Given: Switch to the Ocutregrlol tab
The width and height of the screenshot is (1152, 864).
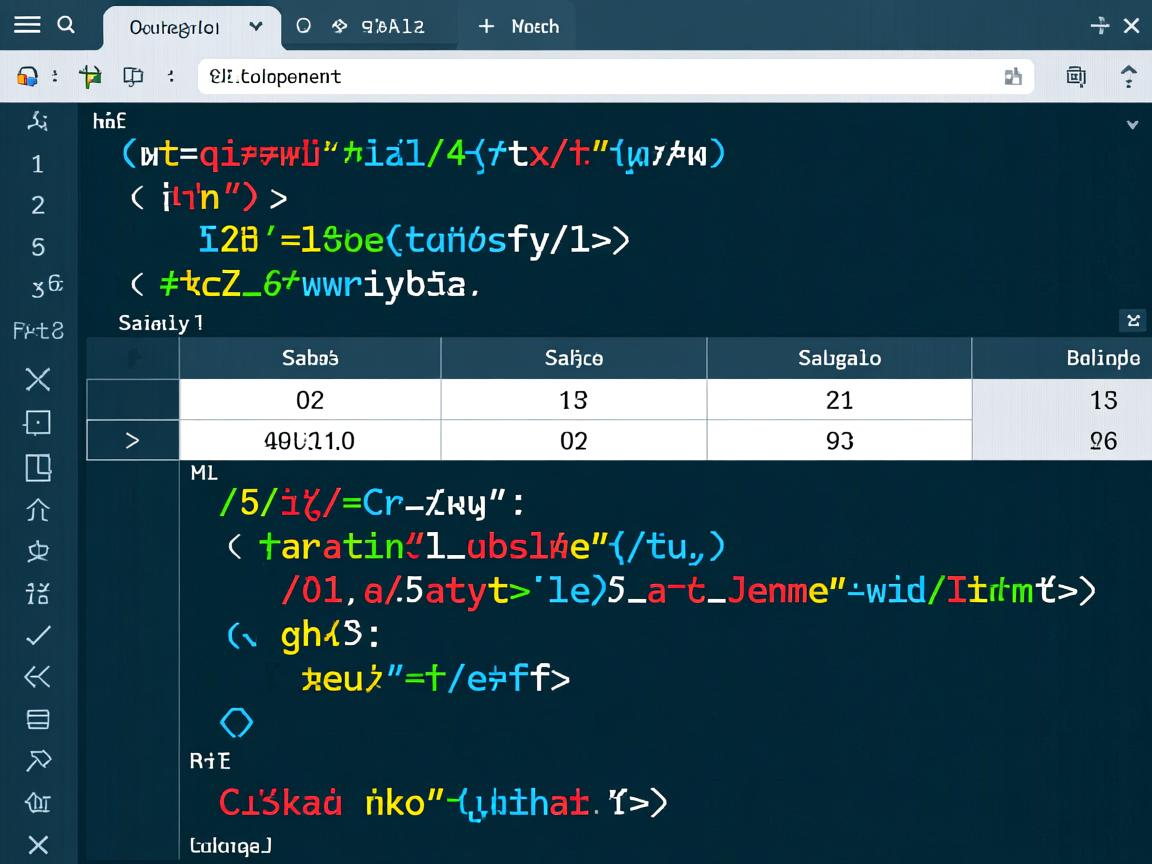Looking at the screenshot, I should tap(175, 27).
